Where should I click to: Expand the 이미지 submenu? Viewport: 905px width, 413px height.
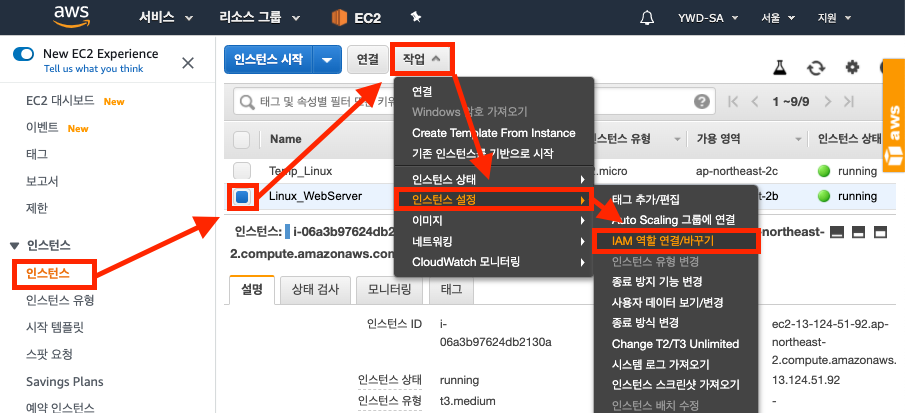tap(493, 220)
